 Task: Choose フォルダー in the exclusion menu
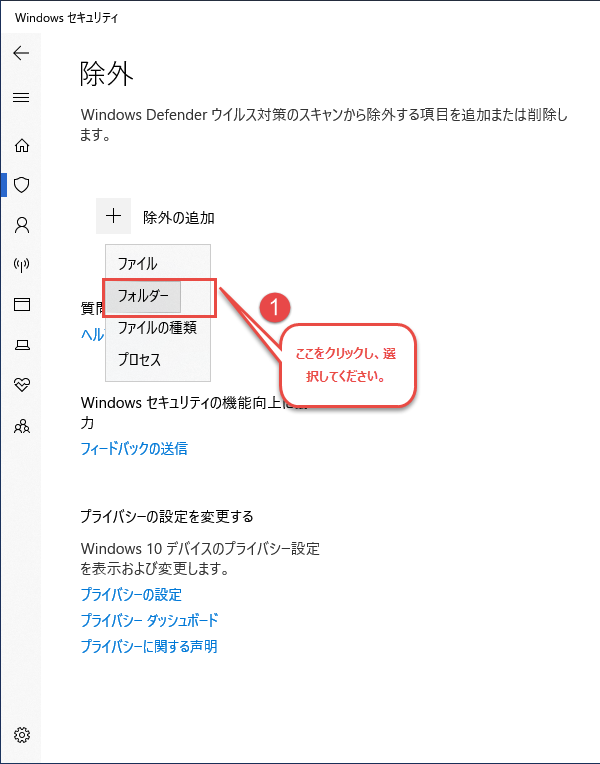point(144,296)
